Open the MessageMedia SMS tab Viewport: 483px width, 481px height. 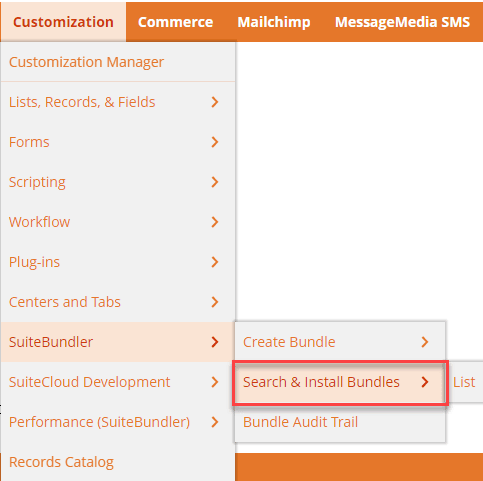402,22
